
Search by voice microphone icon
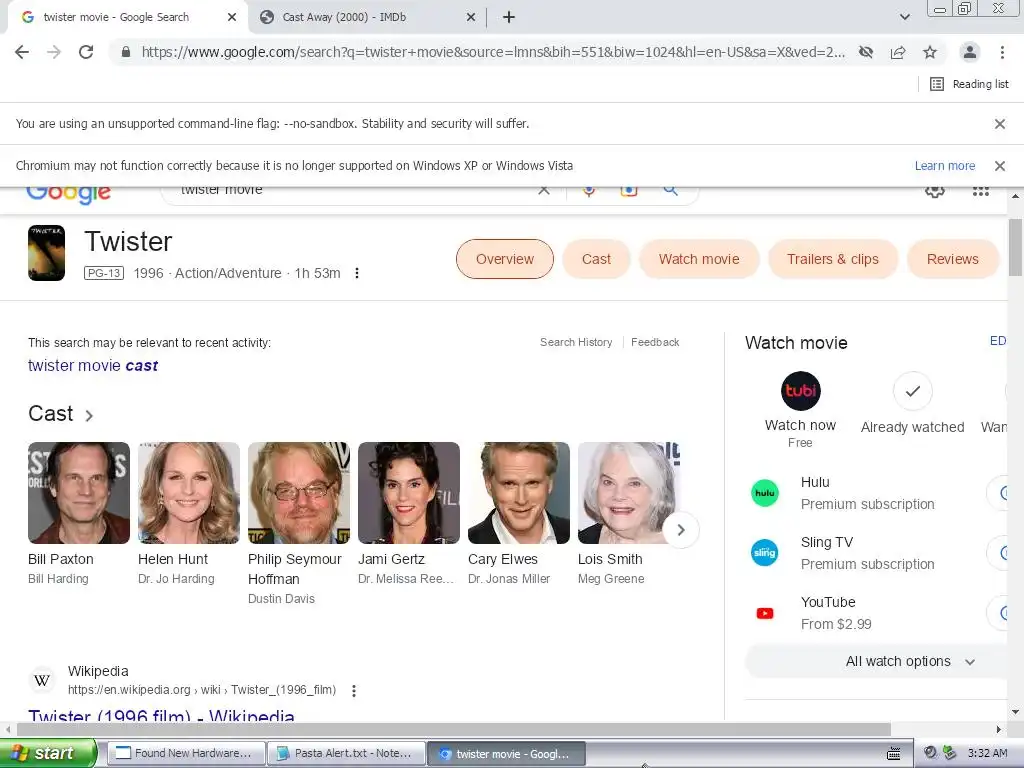tap(588, 191)
